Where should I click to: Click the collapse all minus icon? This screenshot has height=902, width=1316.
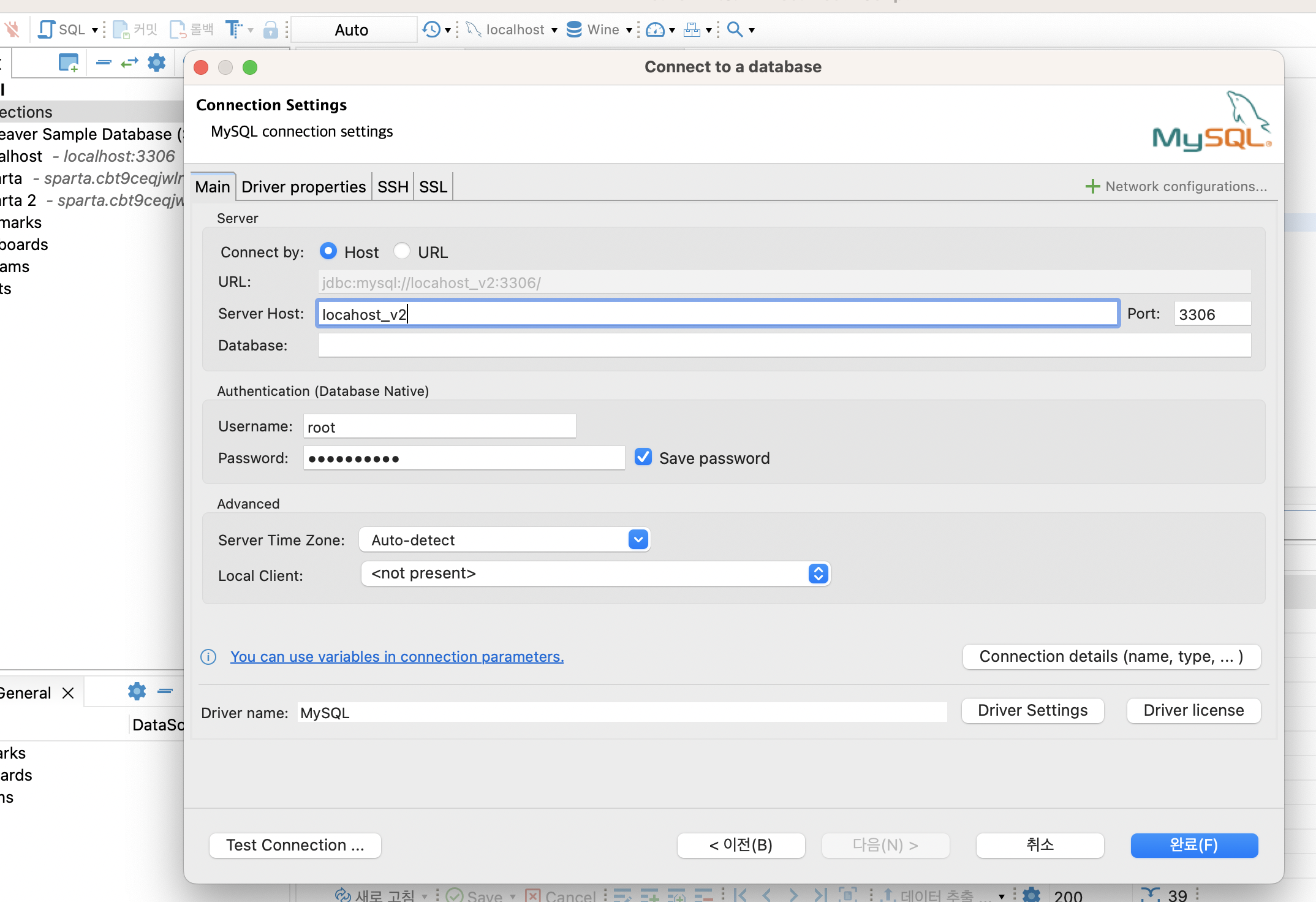coord(104,63)
